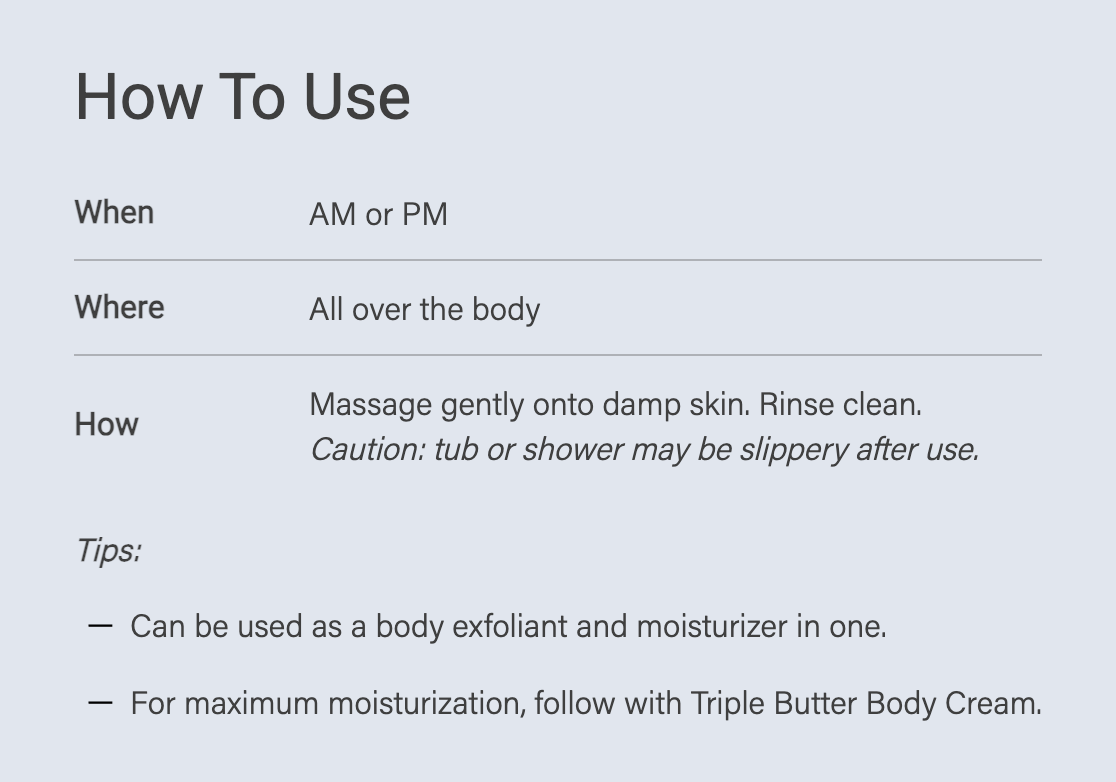Select the word "PM" in the When row

click(x=424, y=214)
